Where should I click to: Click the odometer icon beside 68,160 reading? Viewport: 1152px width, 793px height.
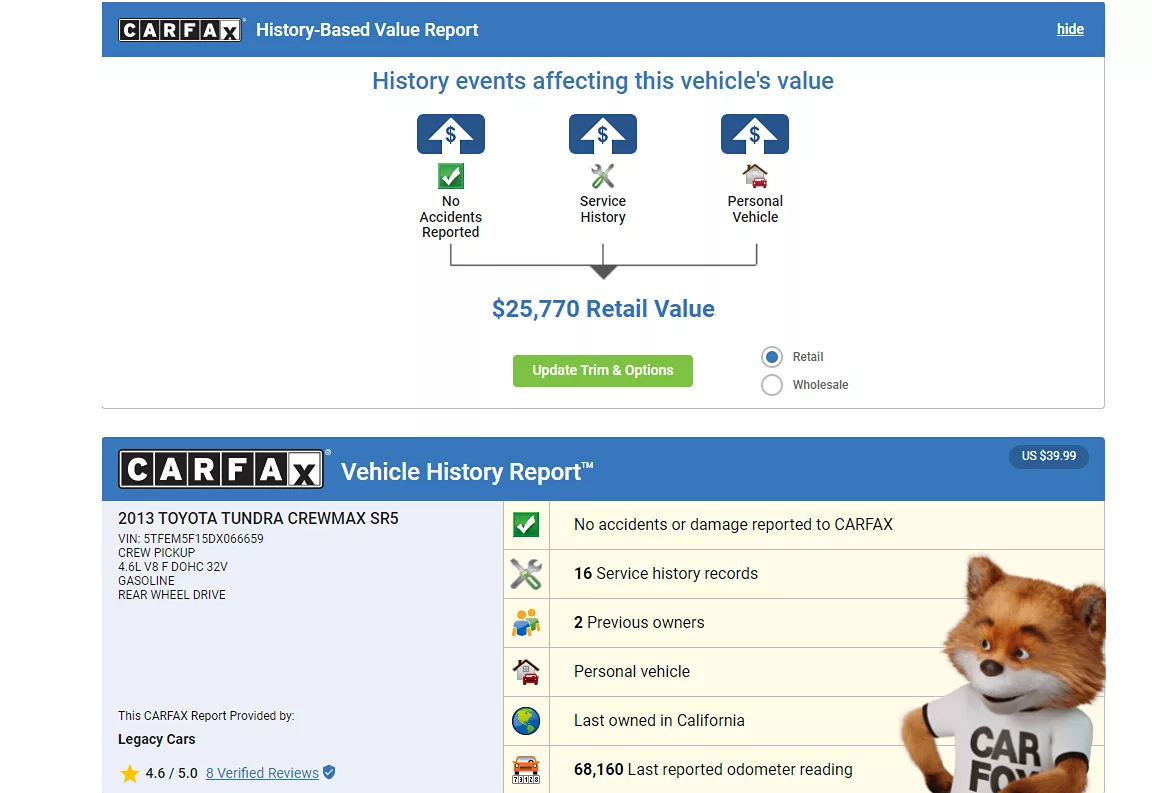[526, 770]
